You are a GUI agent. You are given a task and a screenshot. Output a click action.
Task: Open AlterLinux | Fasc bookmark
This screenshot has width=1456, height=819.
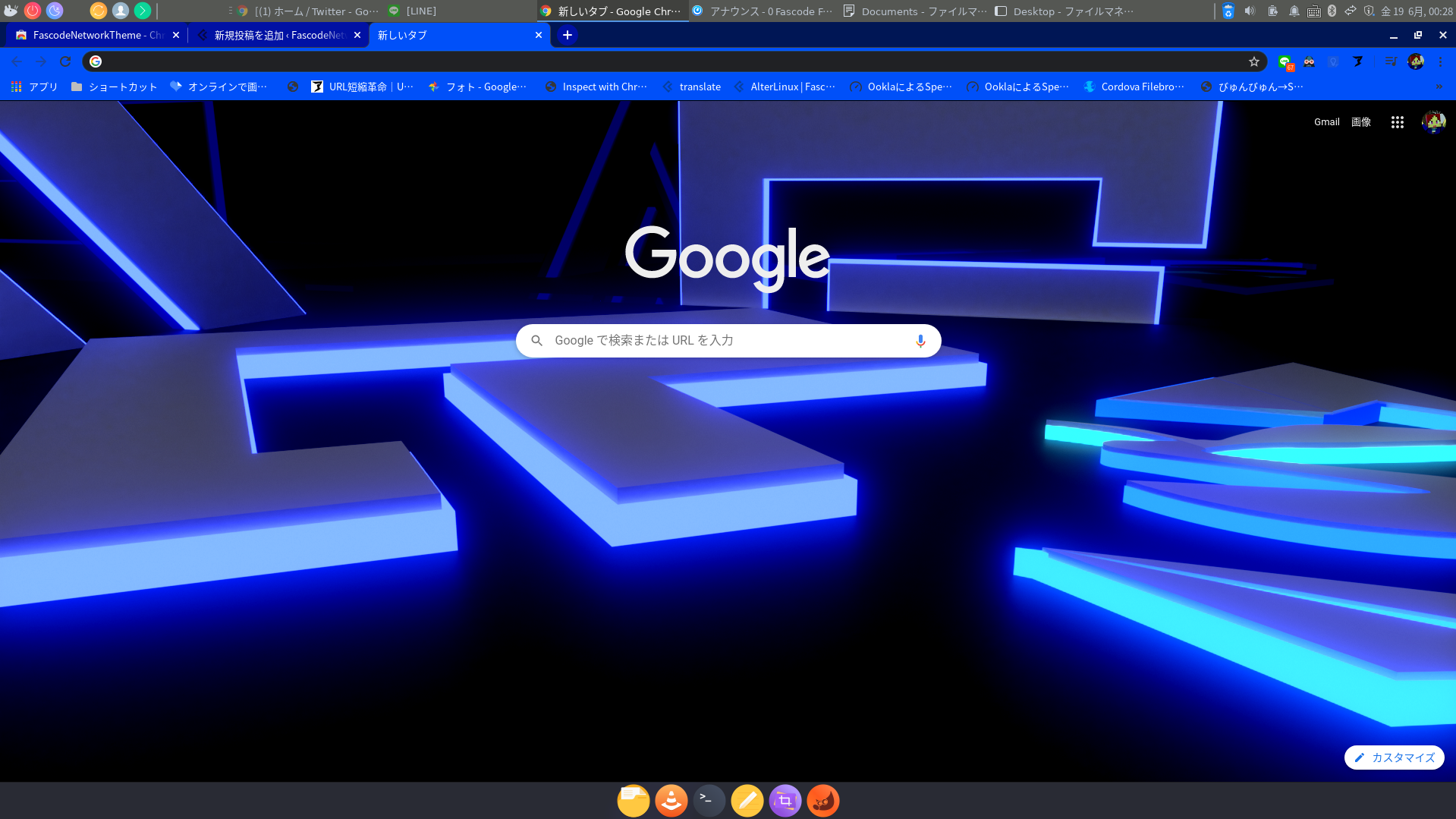(785, 87)
